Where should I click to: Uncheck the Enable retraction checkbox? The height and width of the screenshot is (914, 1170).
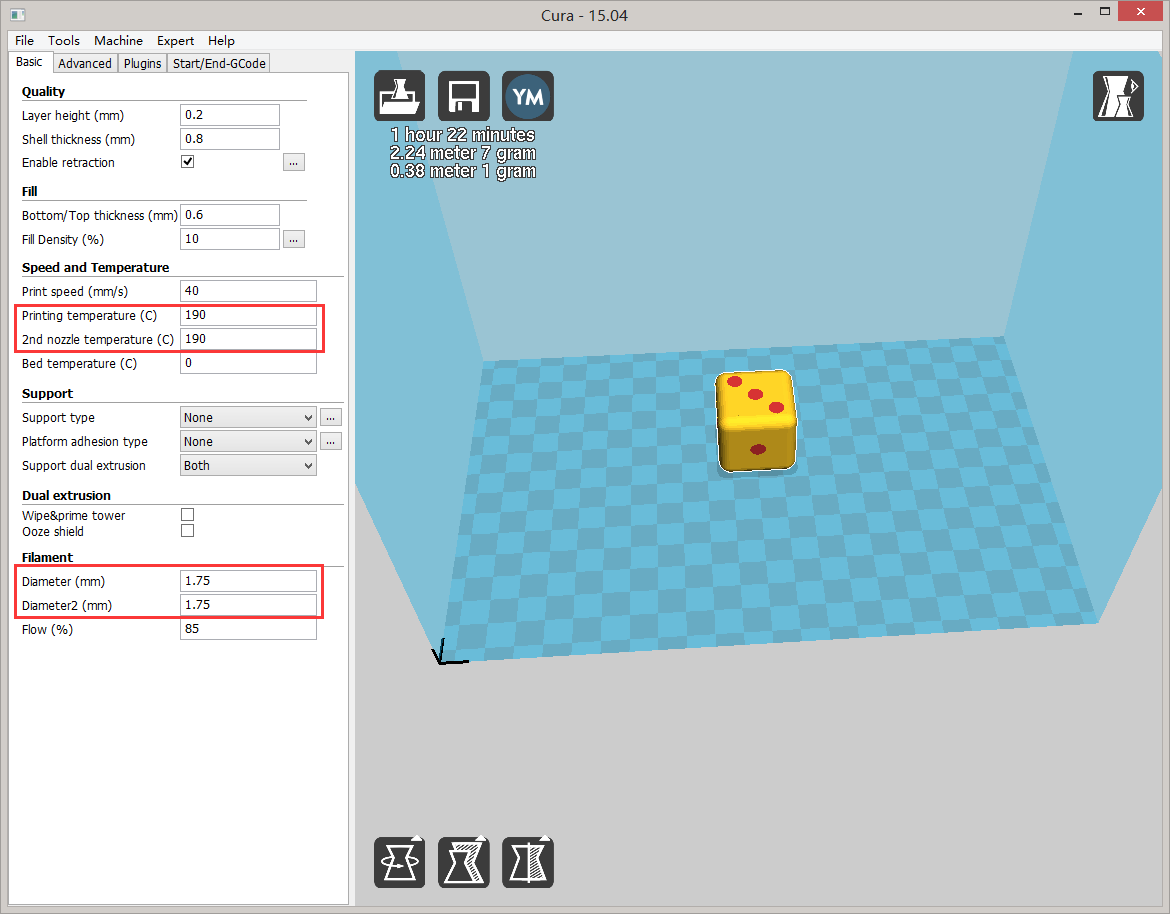[187, 160]
